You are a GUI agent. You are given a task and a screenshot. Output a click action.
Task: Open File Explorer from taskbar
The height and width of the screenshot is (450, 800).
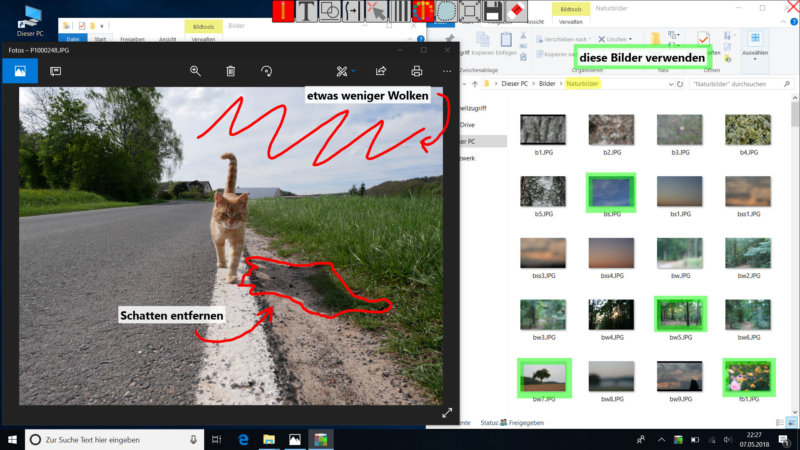[269, 439]
